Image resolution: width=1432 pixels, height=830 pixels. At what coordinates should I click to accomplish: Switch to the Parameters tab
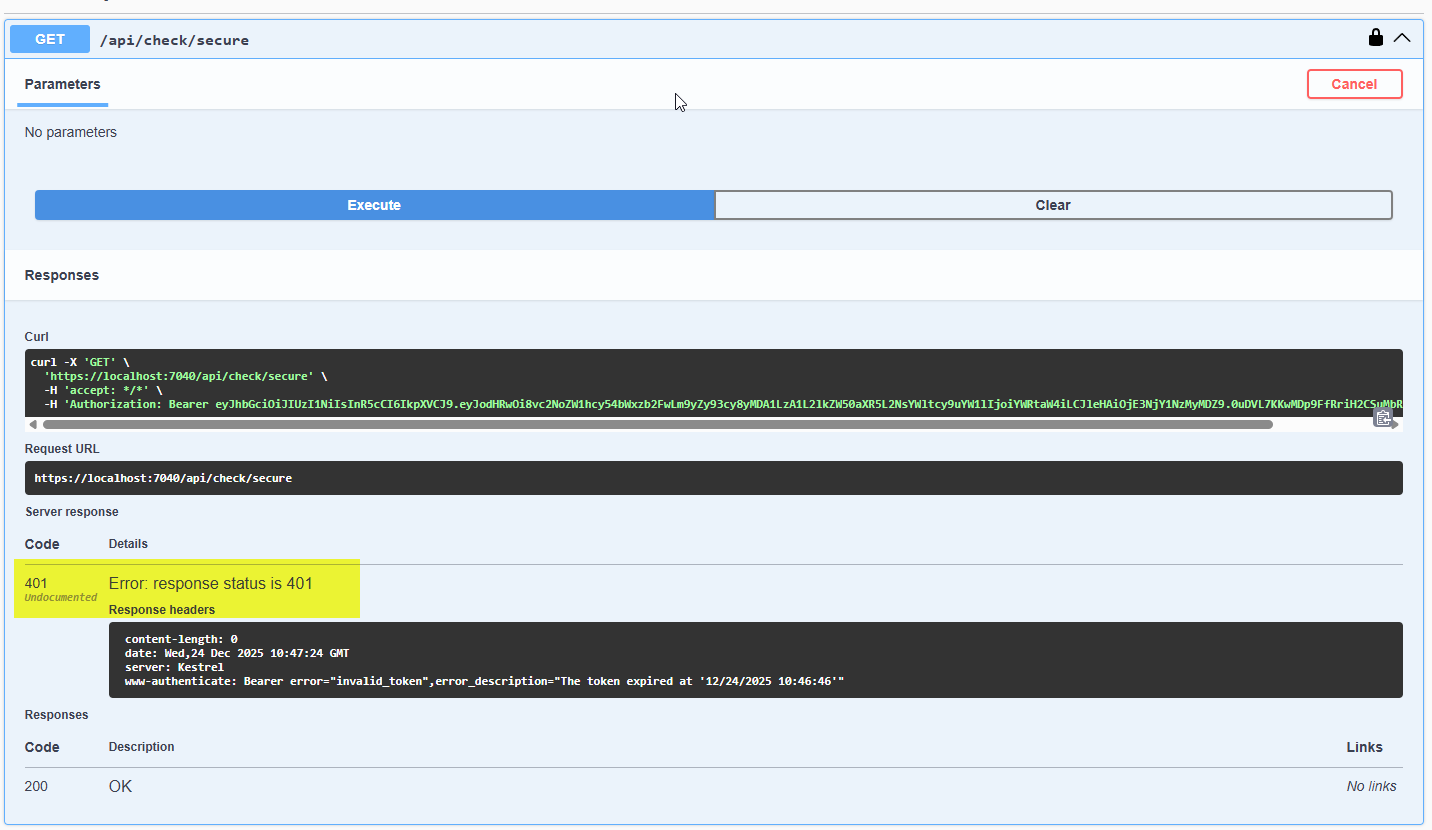(62, 85)
